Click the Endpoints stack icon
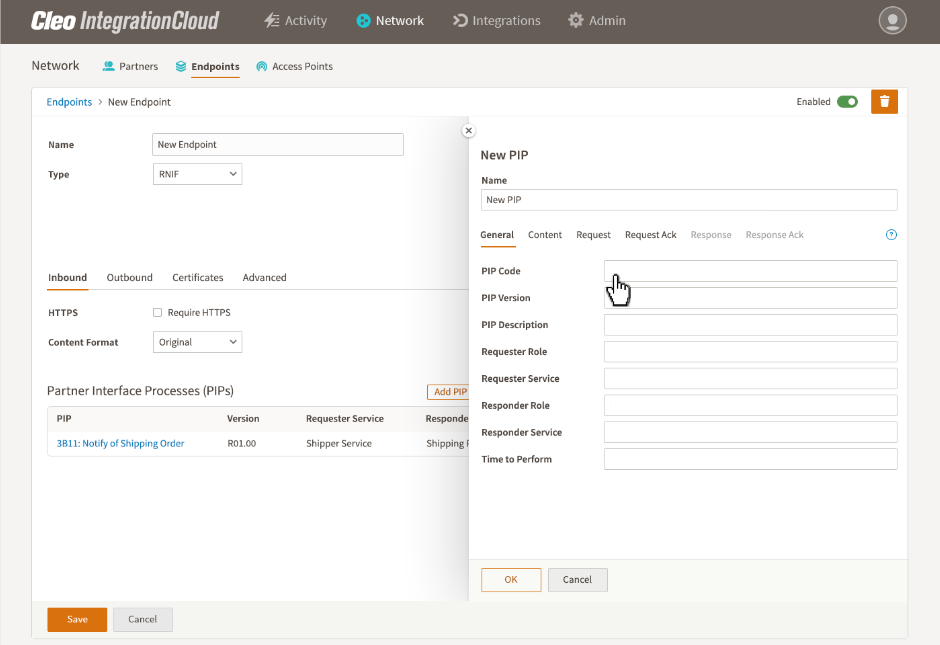The image size is (940, 645). pyautogui.click(x=180, y=66)
